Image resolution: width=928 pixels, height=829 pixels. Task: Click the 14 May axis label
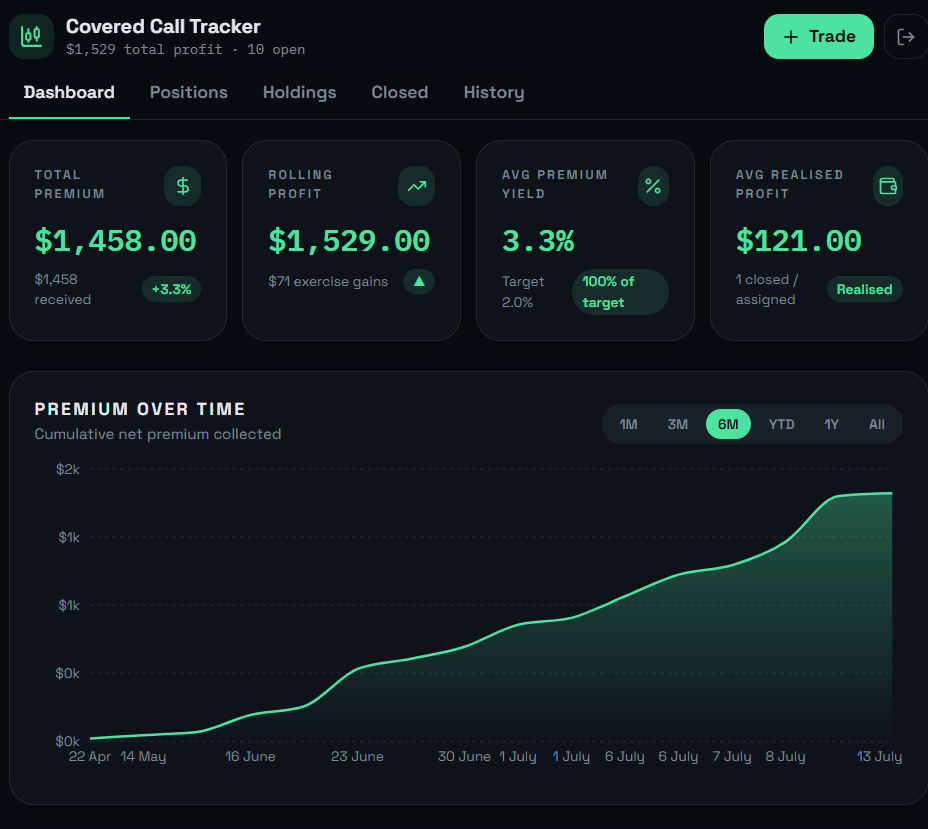[143, 756]
